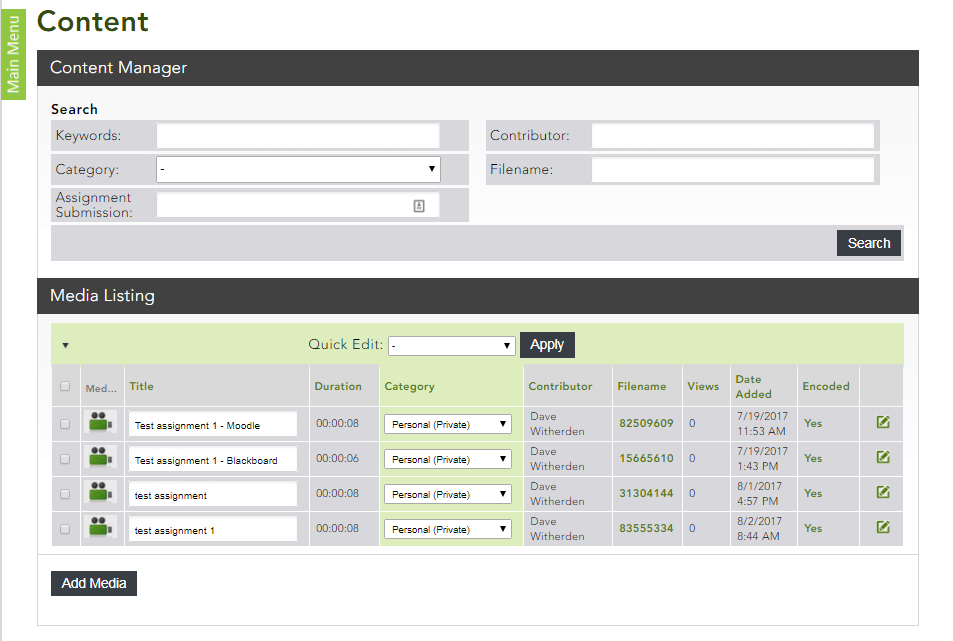Check the box for Test assignment 1 - Blackboard
The width and height of the screenshot is (954, 641).
pos(65,459)
